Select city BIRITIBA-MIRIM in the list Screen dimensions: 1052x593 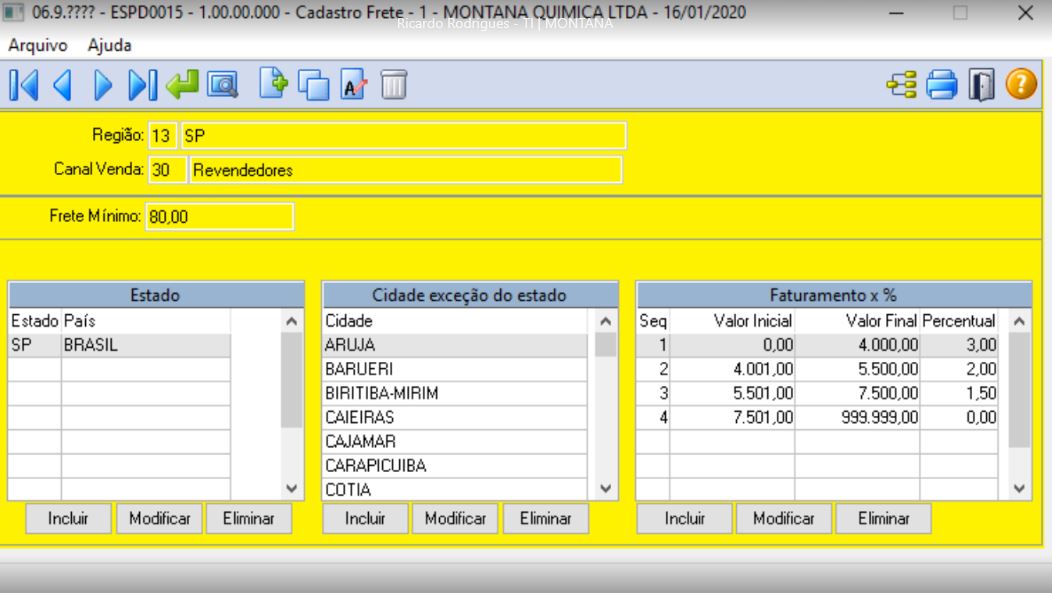pyautogui.click(x=455, y=393)
